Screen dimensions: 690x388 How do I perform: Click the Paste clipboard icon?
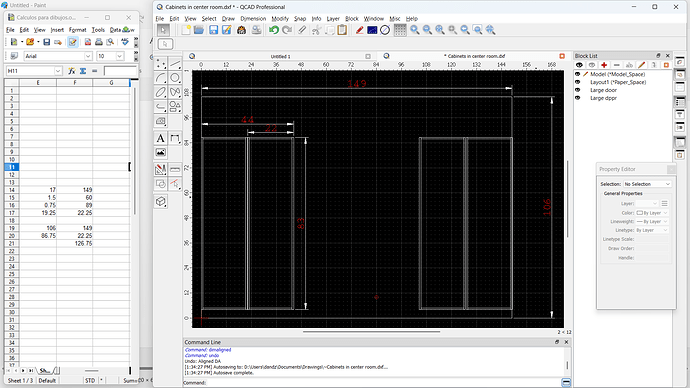[342, 30]
